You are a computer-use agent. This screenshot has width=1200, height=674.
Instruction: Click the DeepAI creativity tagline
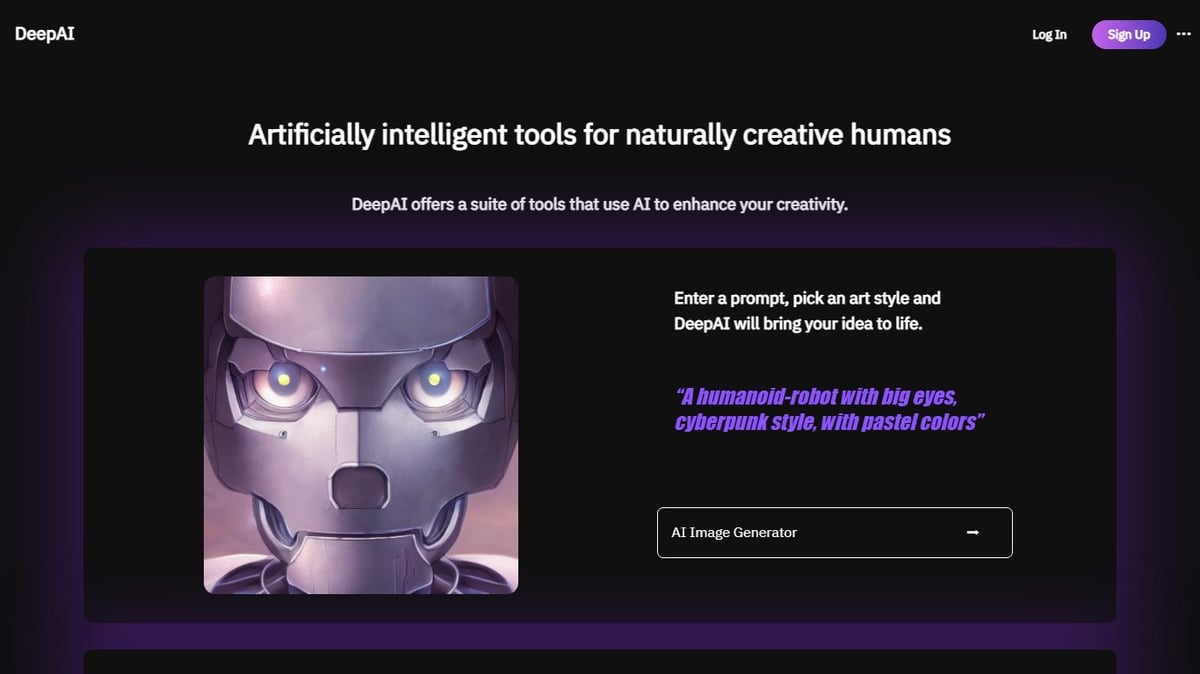tap(600, 204)
